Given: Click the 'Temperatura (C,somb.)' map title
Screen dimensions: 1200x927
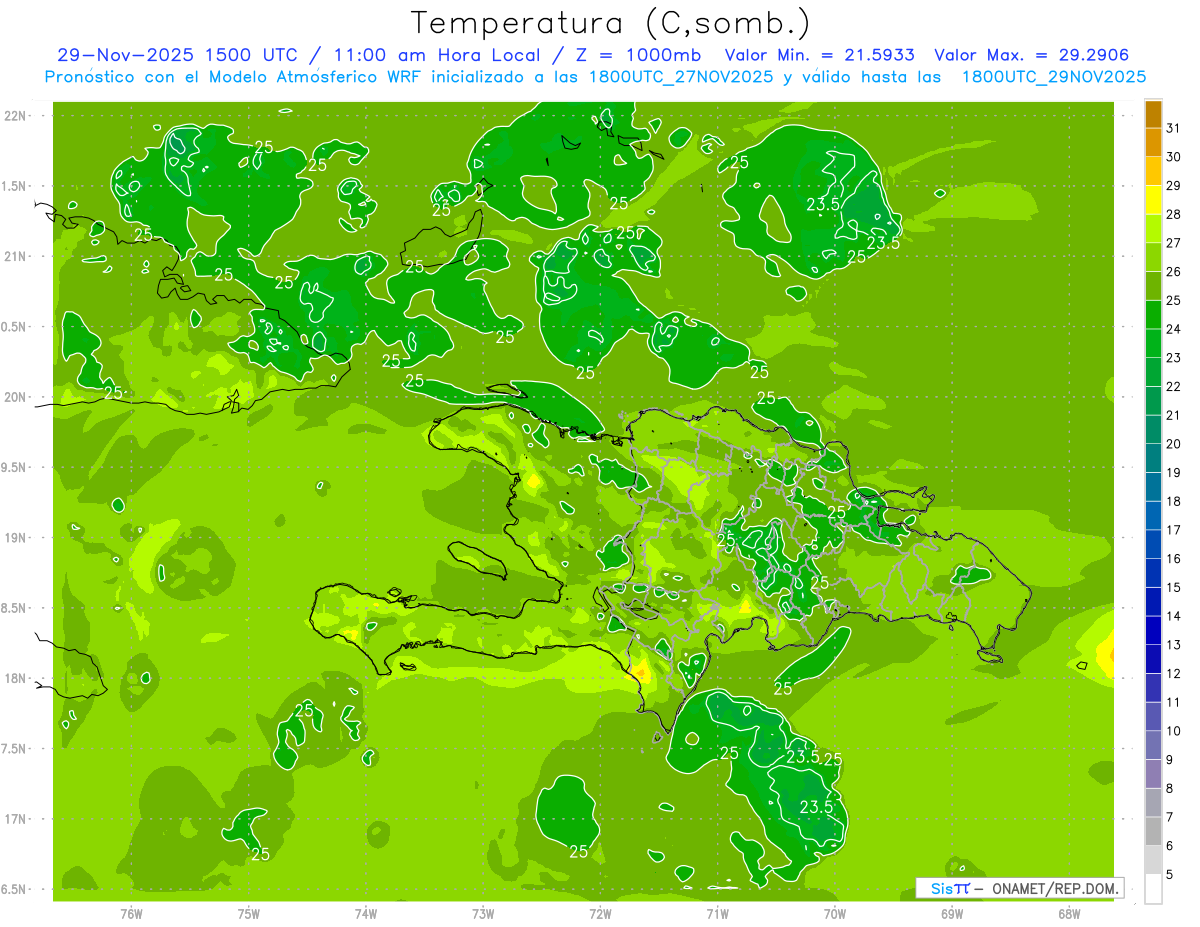Looking at the screenshot, I should [610, 23].
